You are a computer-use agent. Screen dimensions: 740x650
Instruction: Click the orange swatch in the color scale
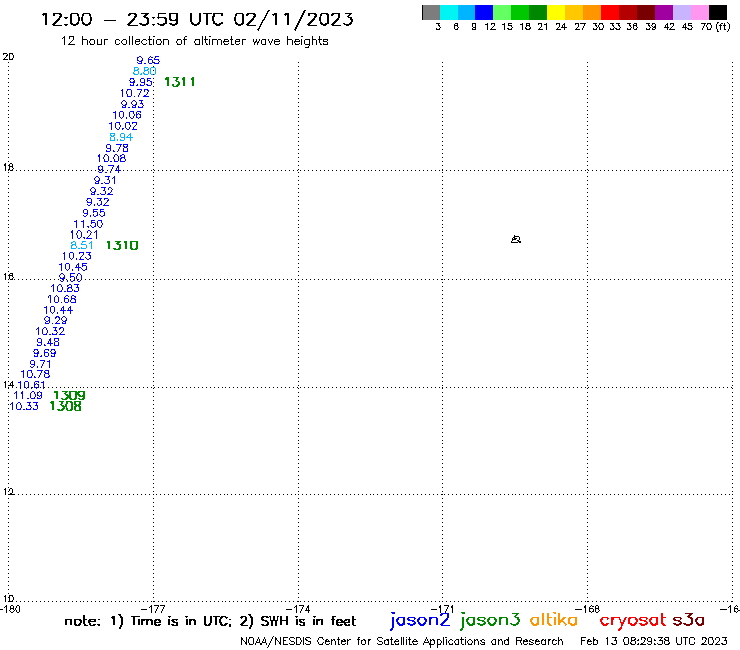[592, 12]
